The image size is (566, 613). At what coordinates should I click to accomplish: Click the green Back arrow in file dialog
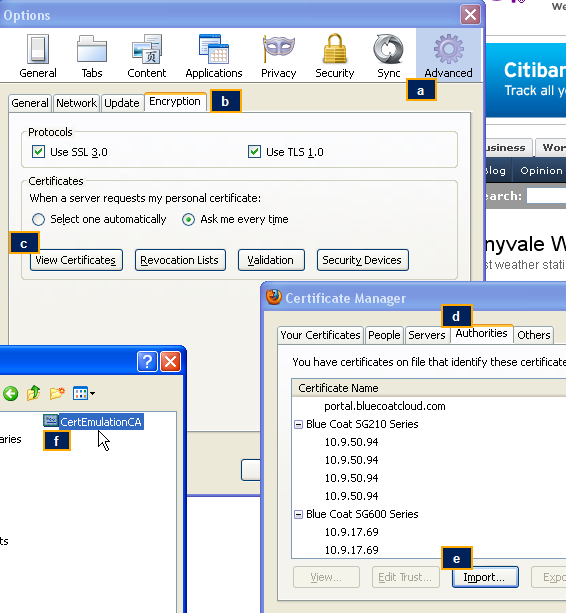pos(11,393)
